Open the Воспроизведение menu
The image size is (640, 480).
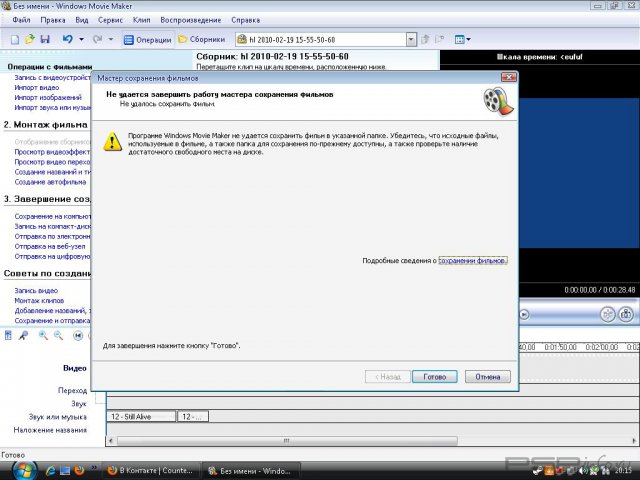point(192,20)
